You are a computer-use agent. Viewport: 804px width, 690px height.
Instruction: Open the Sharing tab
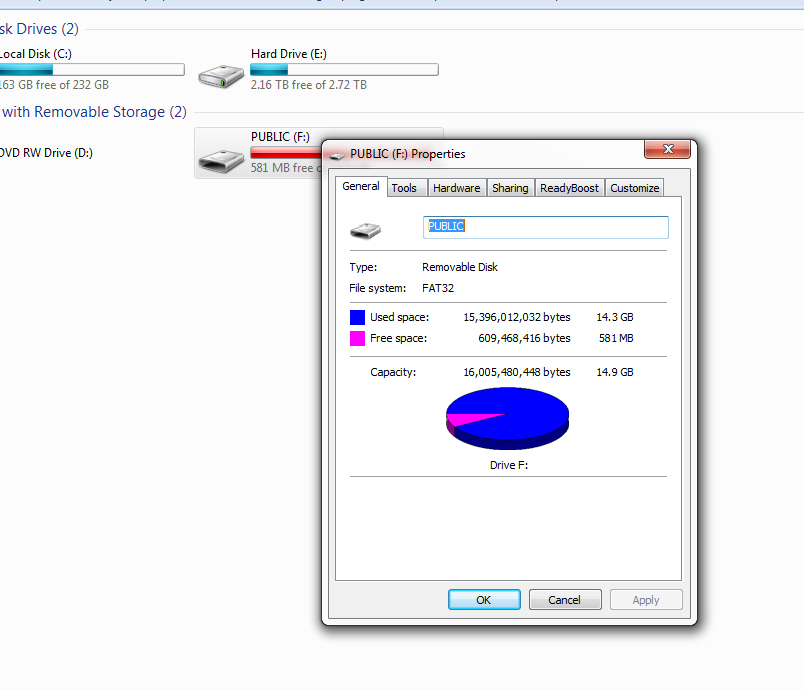pos(510,188)
